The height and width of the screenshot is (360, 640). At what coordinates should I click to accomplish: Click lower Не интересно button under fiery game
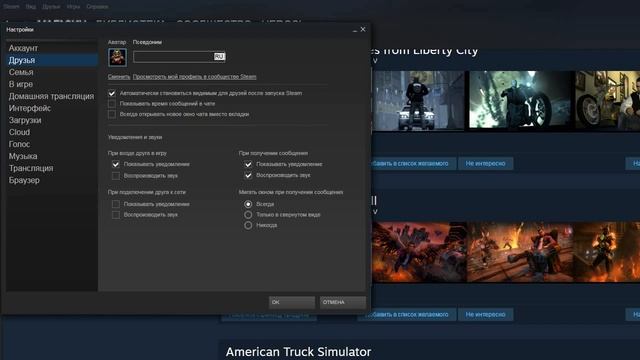tap(485, 315)
